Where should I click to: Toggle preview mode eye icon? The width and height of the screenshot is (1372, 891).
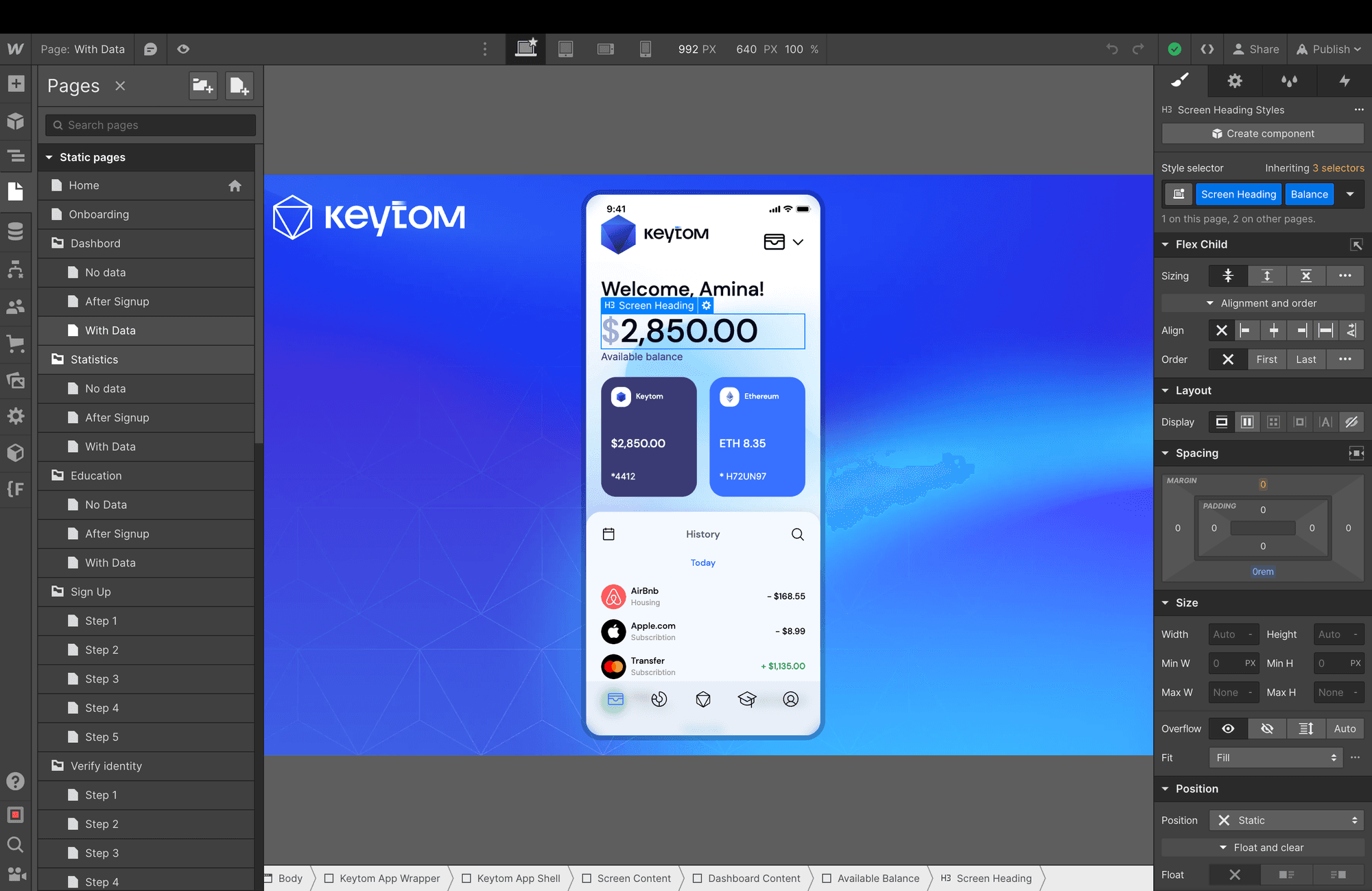pyautogui.click(x=183, y=49)
